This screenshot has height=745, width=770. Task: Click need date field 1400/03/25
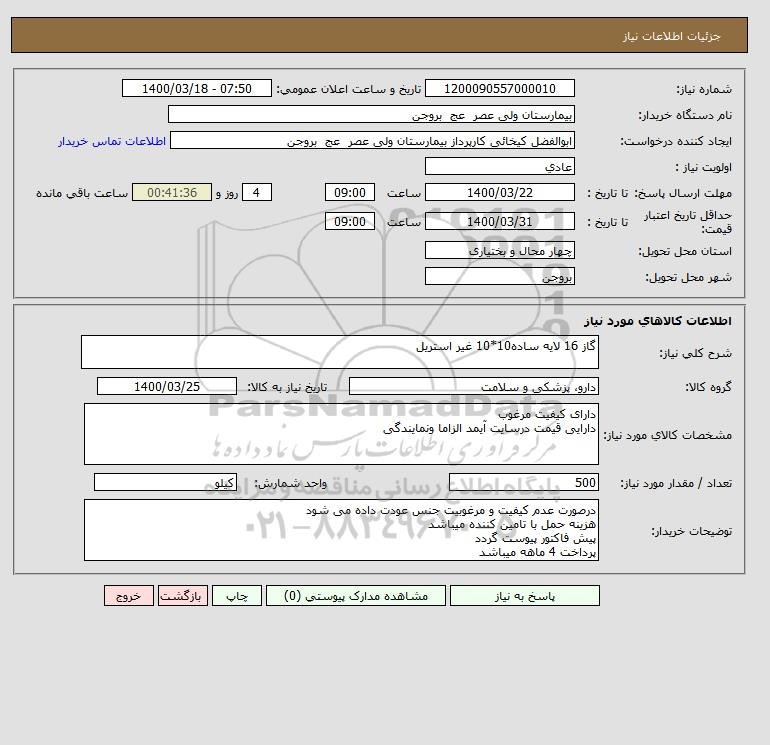click(167, 386)
